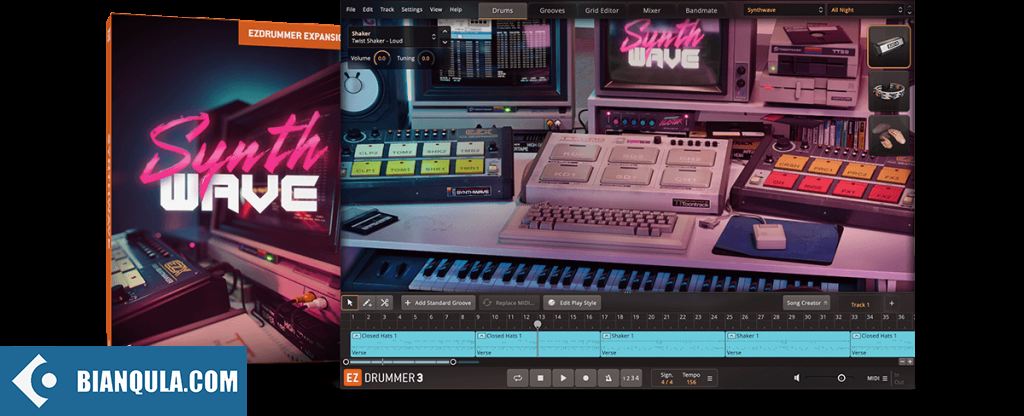Image resolution: width=1024 pixels, height=416 pixels.
Task: Add a new track with plus icon
Action: point(891,304)
